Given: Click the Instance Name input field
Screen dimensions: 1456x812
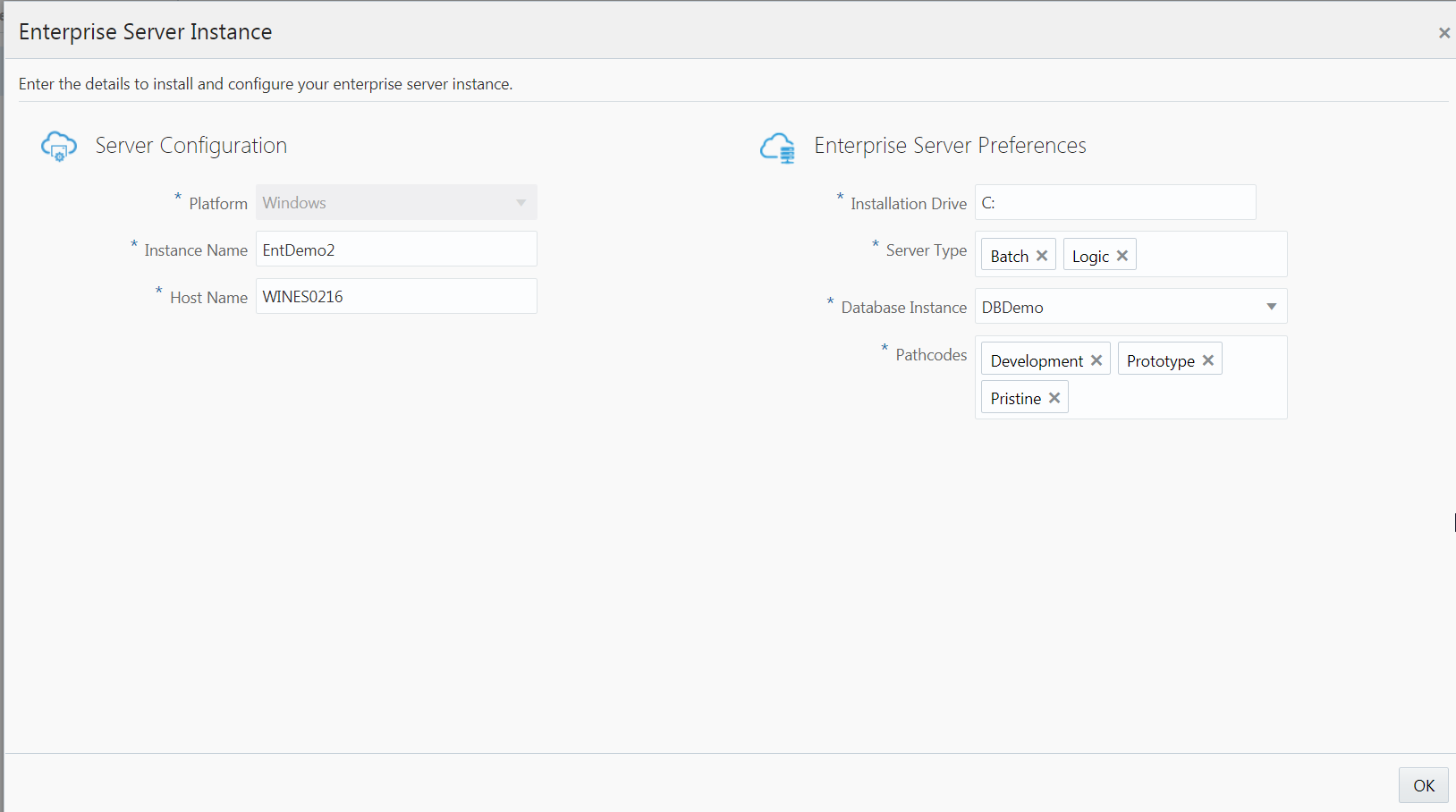Looking at the screenshot, I should pyautogui.click(x=396, y=250).
